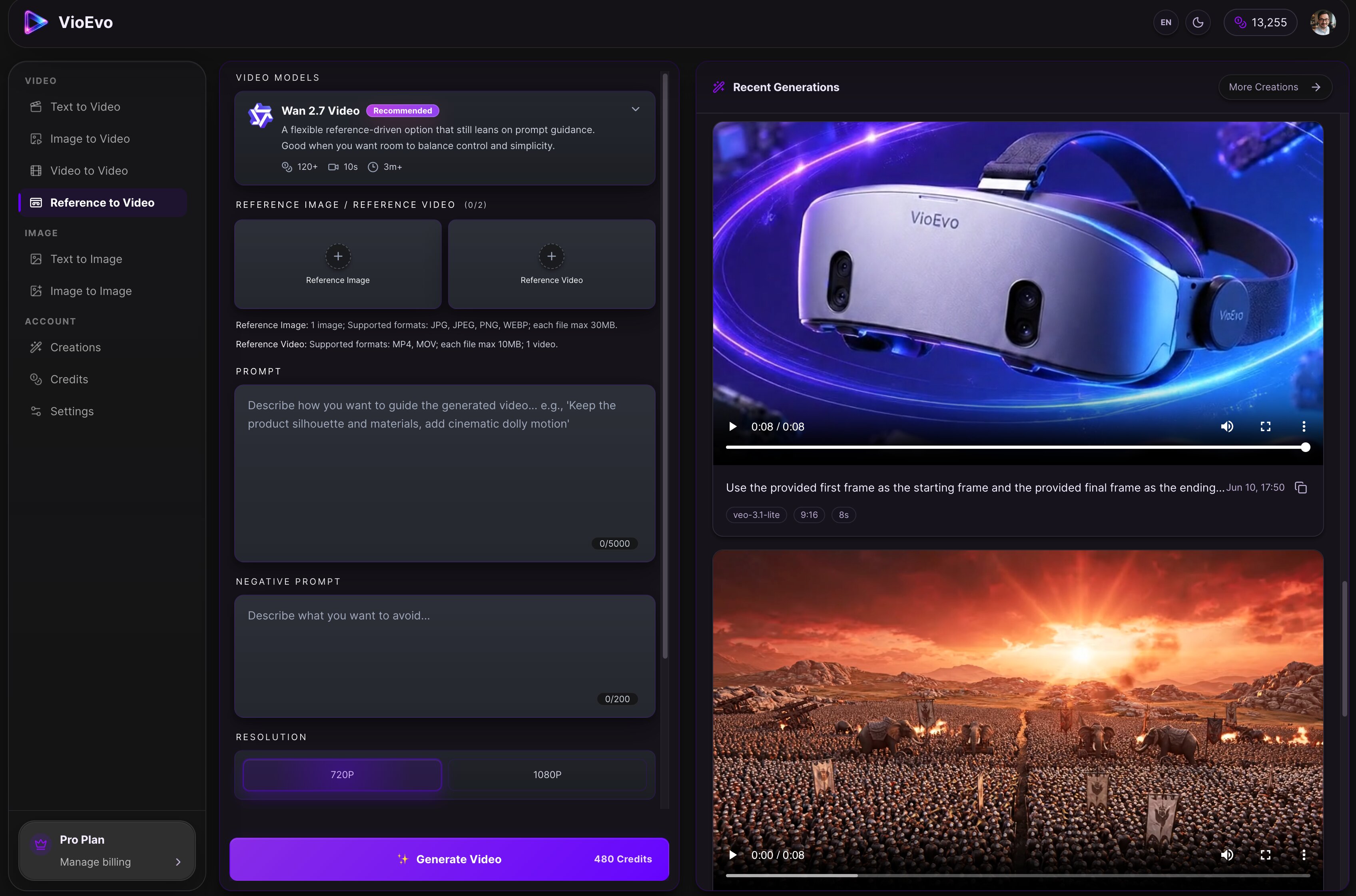This screenshot has width=1356, height=896.
Task: Click the Reference to Video icon
Action: (36, 203)
